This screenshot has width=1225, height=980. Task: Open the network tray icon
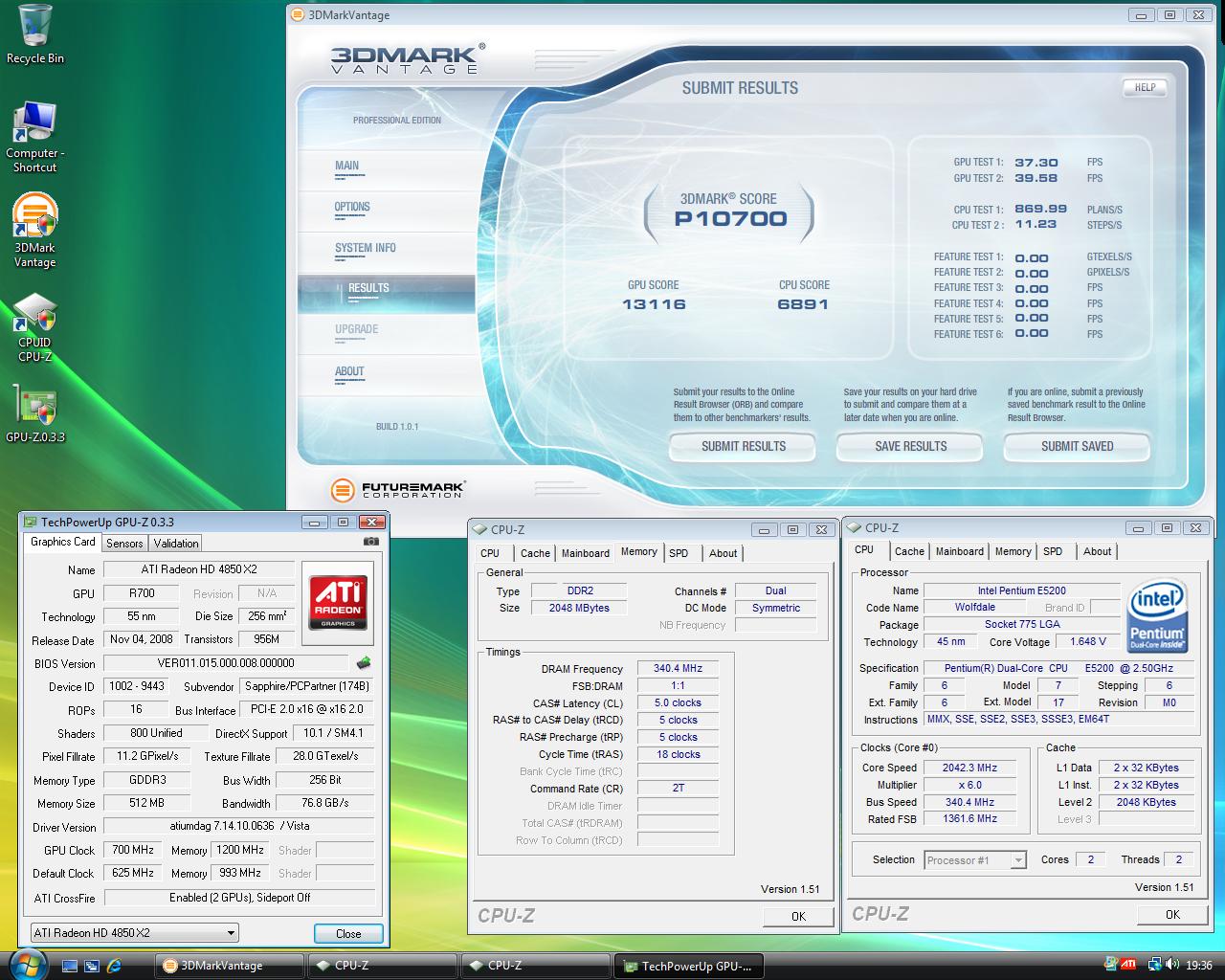pyautogui.click(x=1154, y=965)
